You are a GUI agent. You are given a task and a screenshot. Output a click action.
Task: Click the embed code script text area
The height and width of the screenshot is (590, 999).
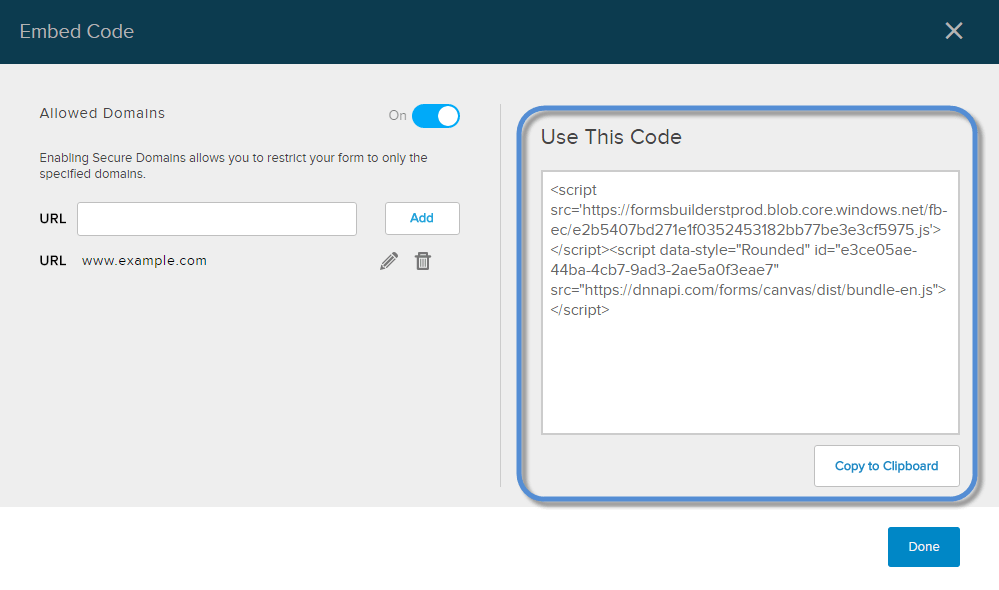pos(749,300)
